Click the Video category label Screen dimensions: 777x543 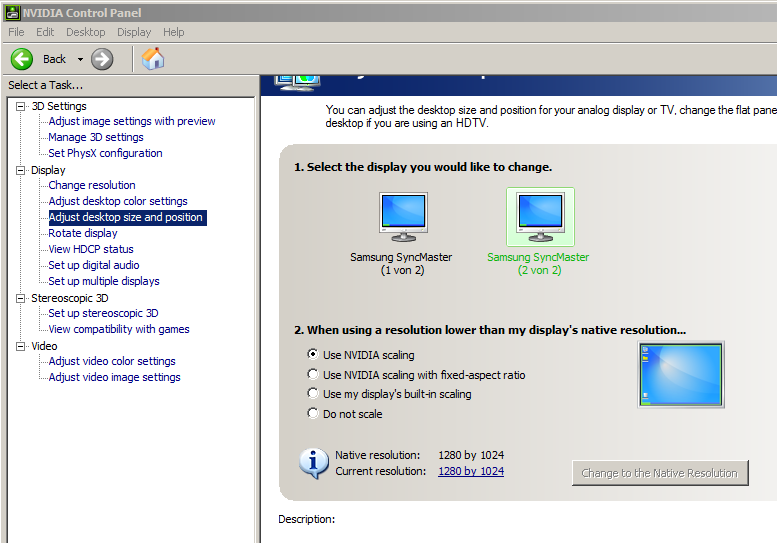44,346
